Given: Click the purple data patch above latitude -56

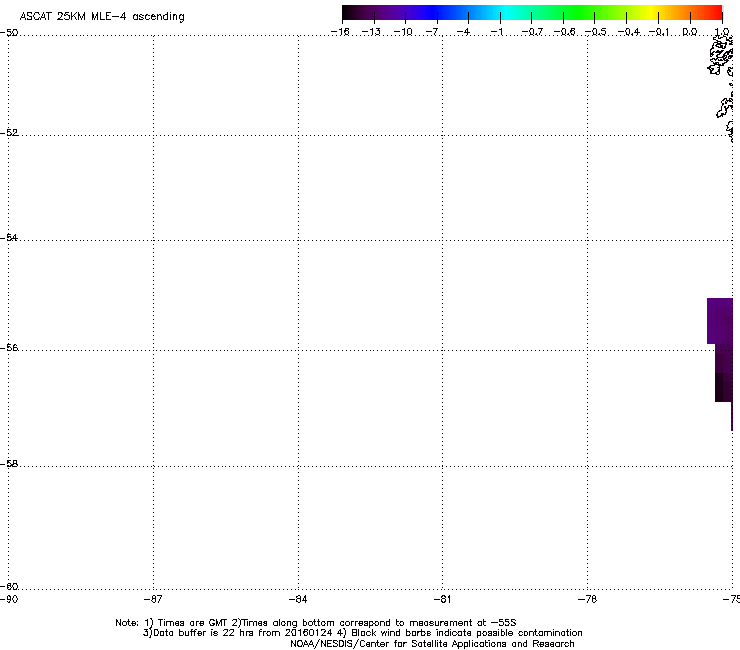Looking at the screenshot, I should click(720, 321).
